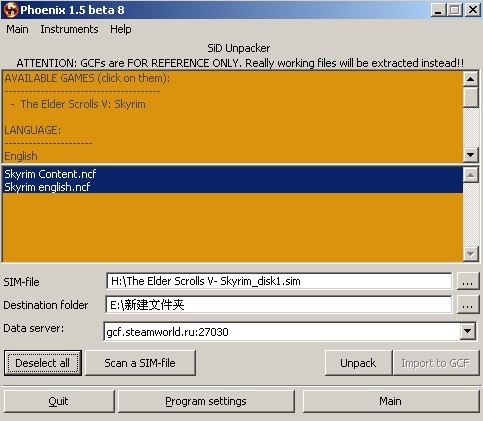
Task: Open the Instruments menu
Action: [x=69, y=29]
